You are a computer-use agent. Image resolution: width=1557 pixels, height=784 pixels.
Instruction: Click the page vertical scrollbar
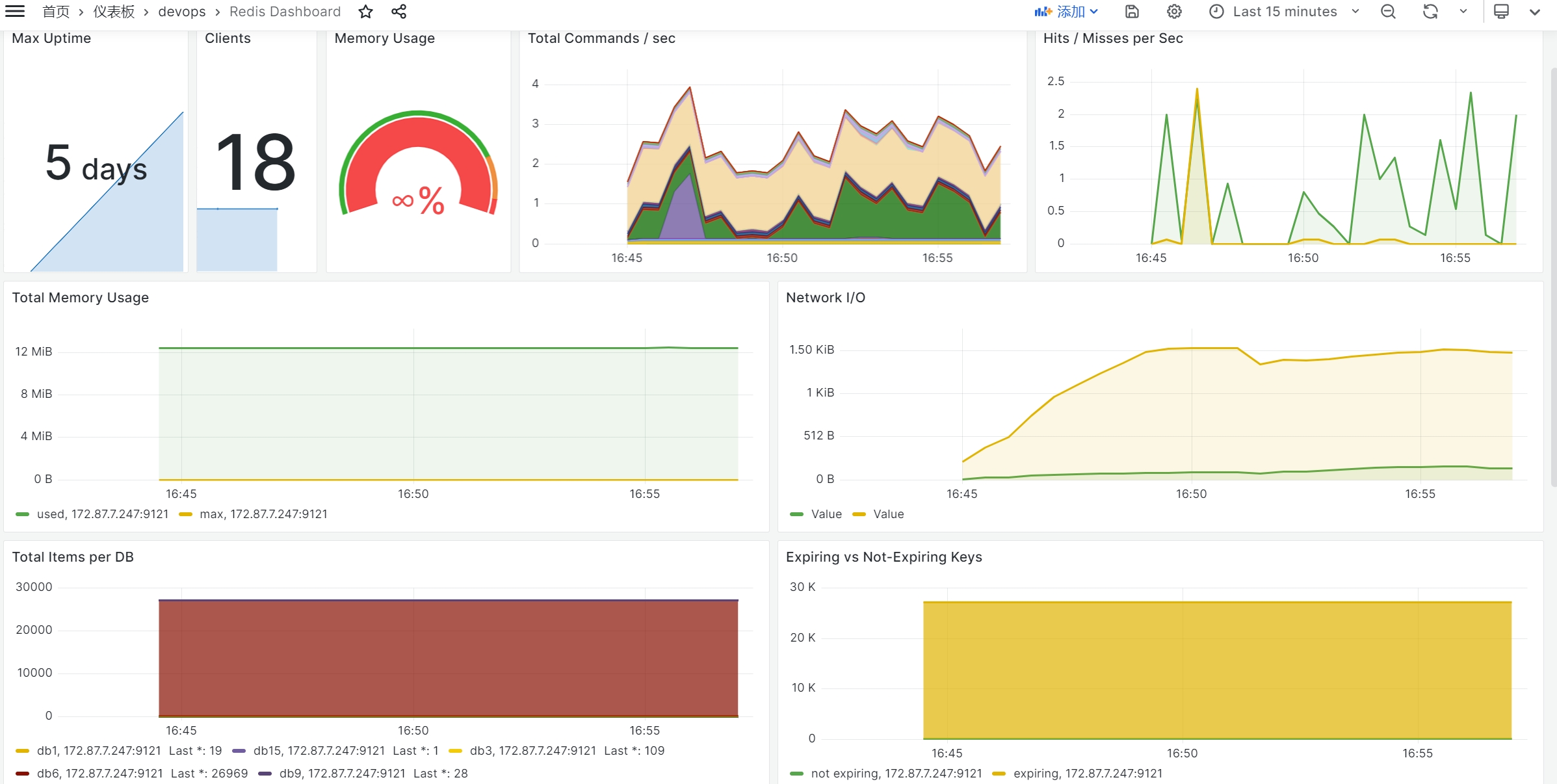1553,276
